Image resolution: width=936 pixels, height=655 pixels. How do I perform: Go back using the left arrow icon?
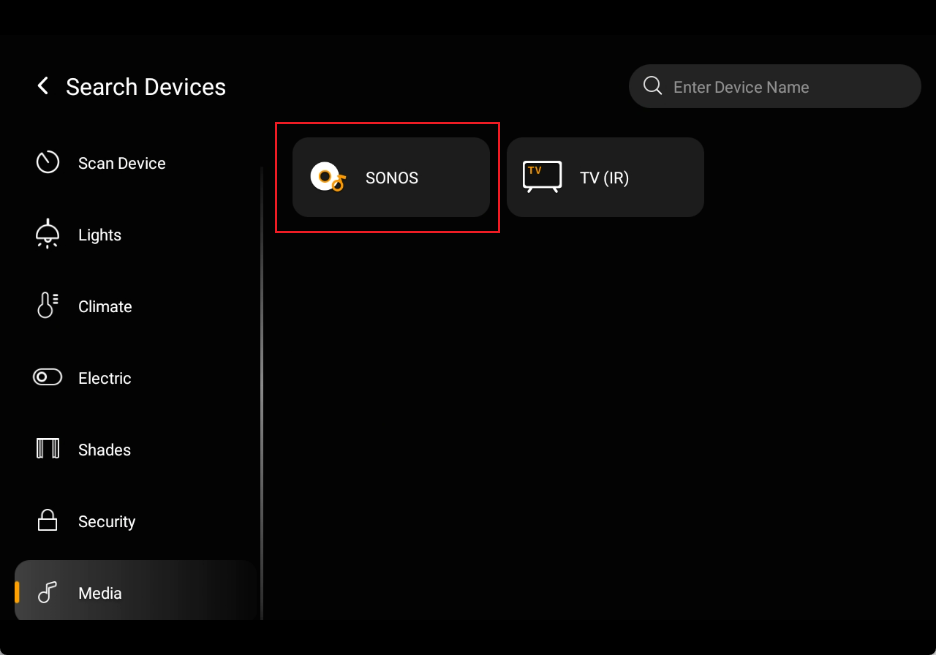(42, 86)
